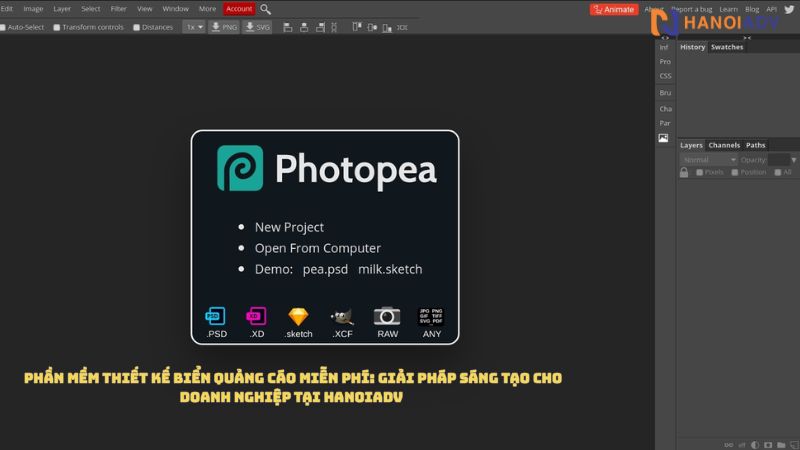The image size is (800, 450).
Task: Click the link layers icon at panel bottom
Action: coord(729,445)
